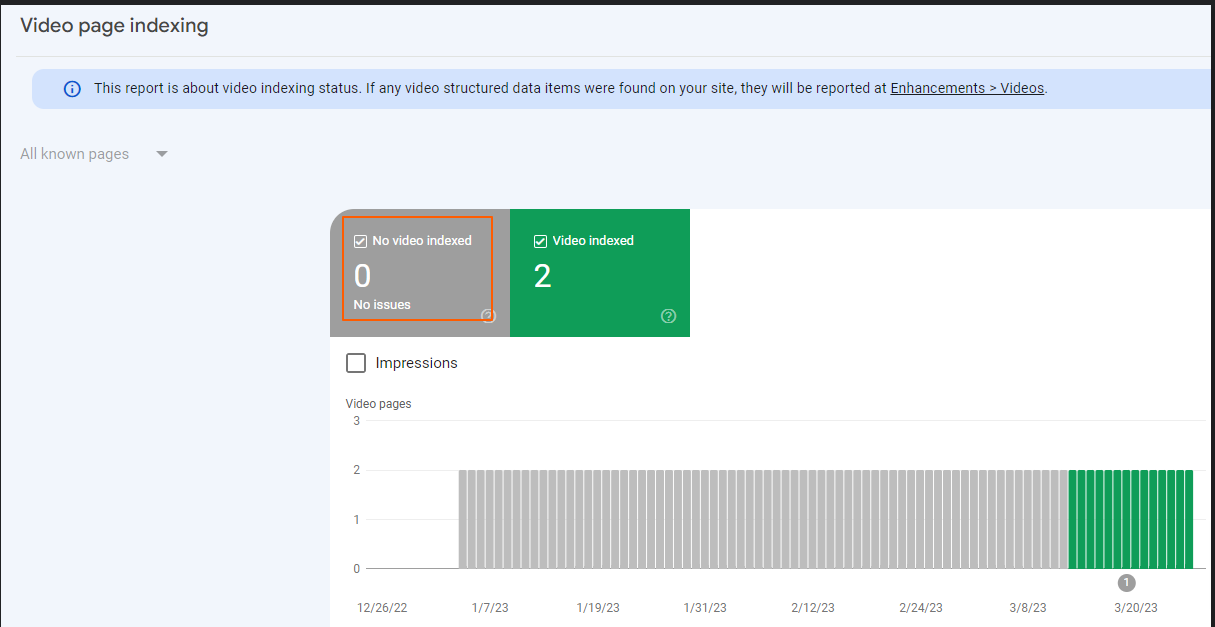Click the Video page indexing heading
The image size is (1215, 627).
point(114,26)
